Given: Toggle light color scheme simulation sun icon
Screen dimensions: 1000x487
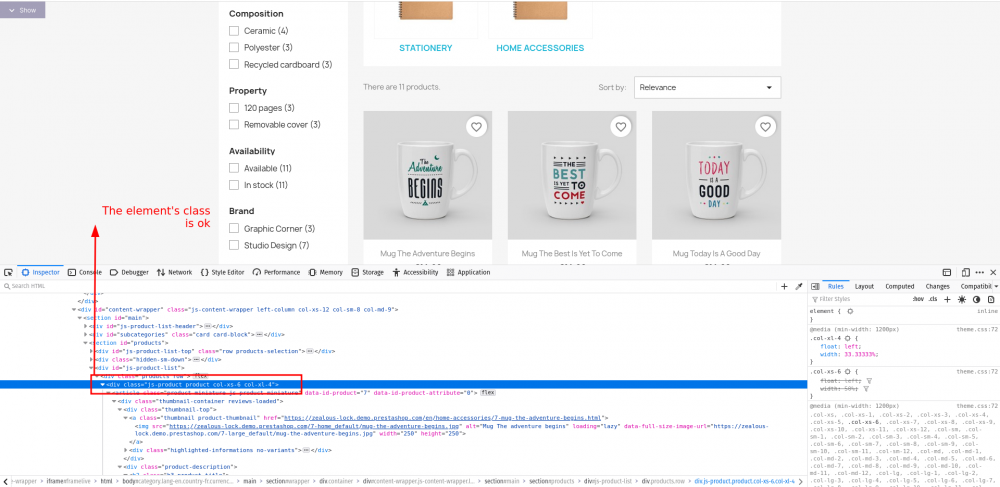Looking at the screenshot, I should [962, 299].
